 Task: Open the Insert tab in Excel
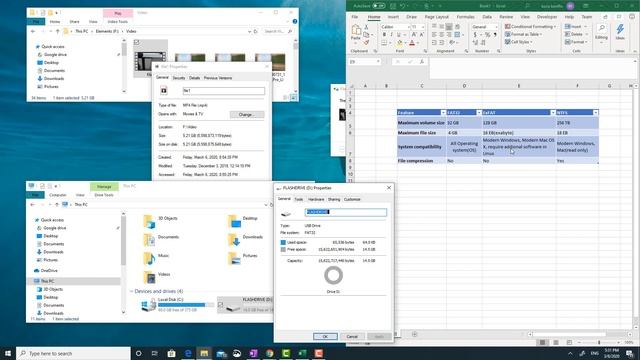tap(393, 17)
